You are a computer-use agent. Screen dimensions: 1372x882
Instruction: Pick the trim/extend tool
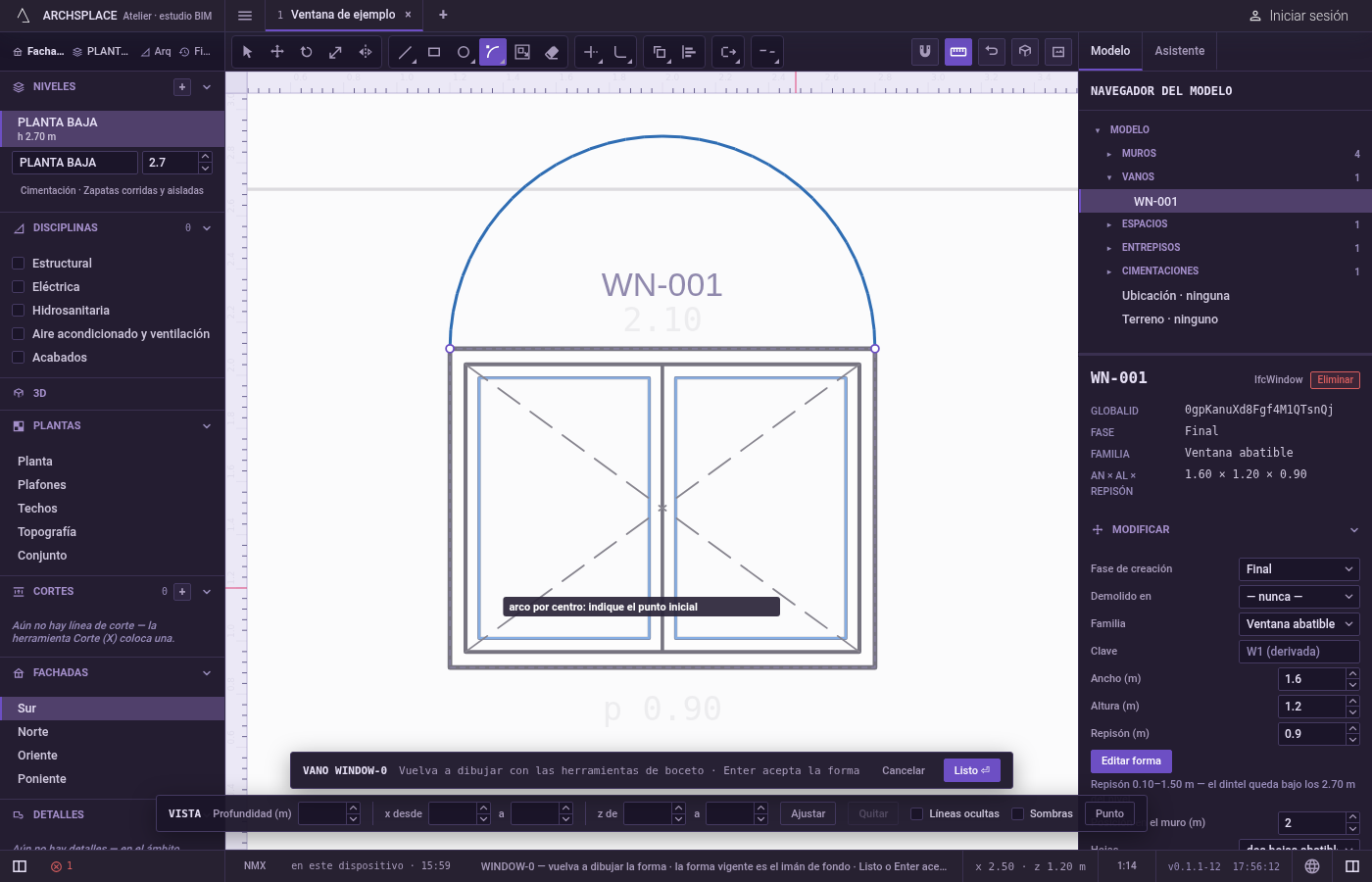point(591,52)
